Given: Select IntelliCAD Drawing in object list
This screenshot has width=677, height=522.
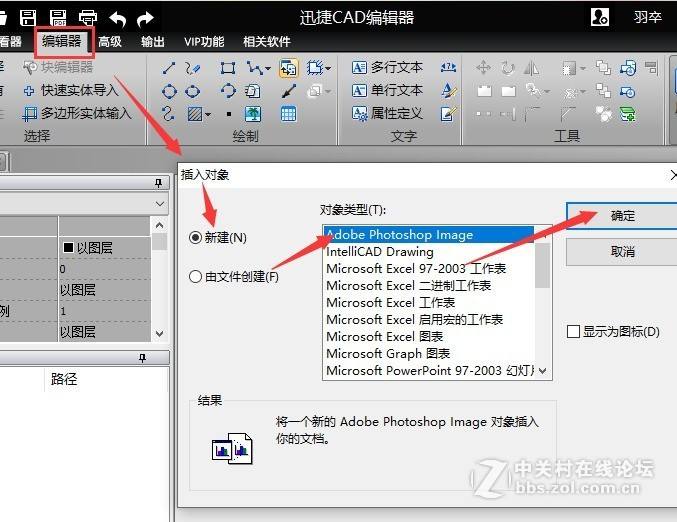Looking at the screenshot, I should [429, 252].
